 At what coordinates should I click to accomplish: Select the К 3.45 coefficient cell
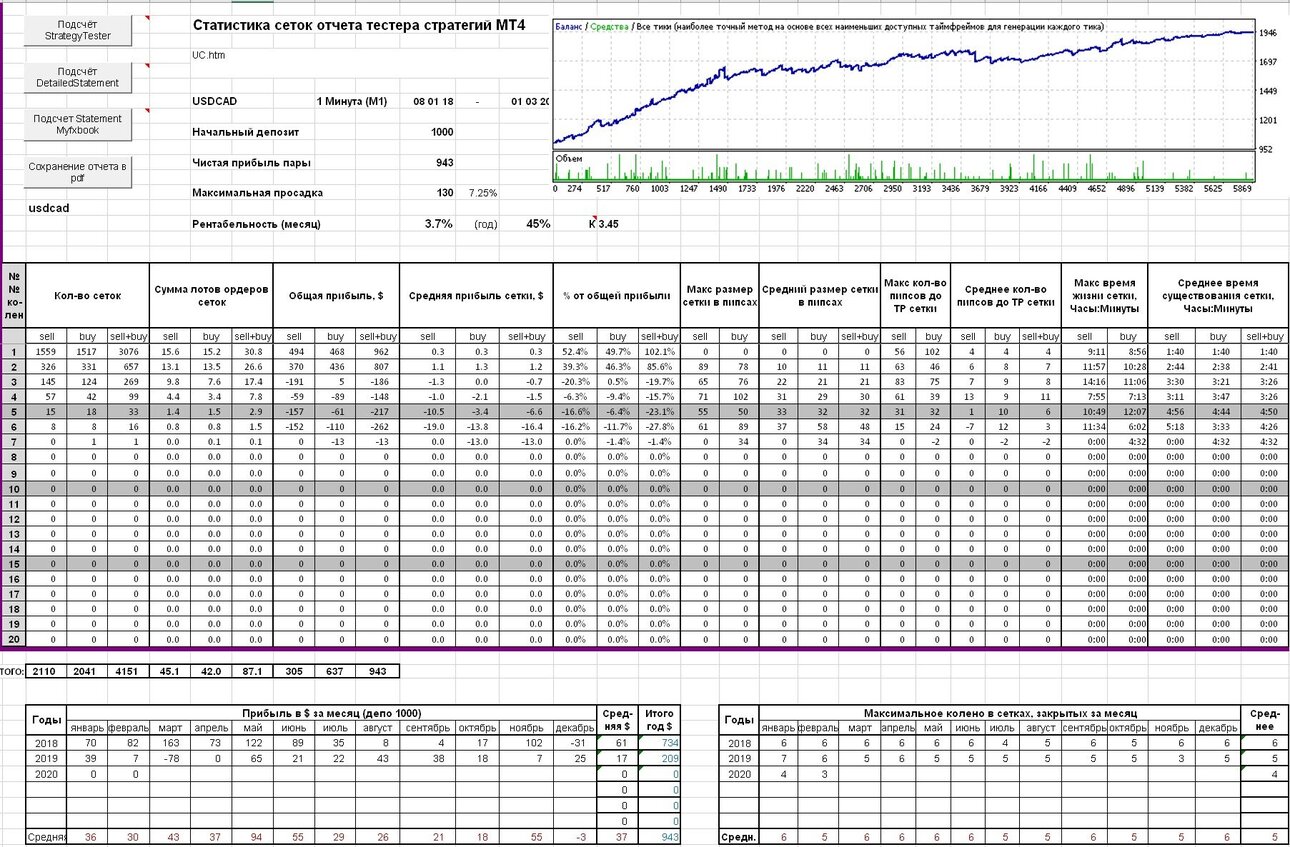pyautogui.click(x=604, y=224)
